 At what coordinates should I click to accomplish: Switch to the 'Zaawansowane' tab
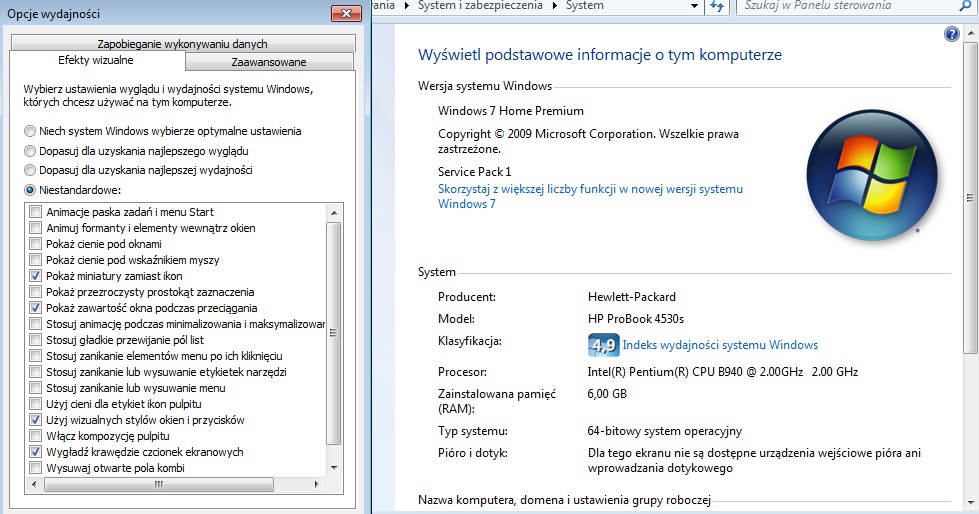pyautogui.click(x=269, y=62)
